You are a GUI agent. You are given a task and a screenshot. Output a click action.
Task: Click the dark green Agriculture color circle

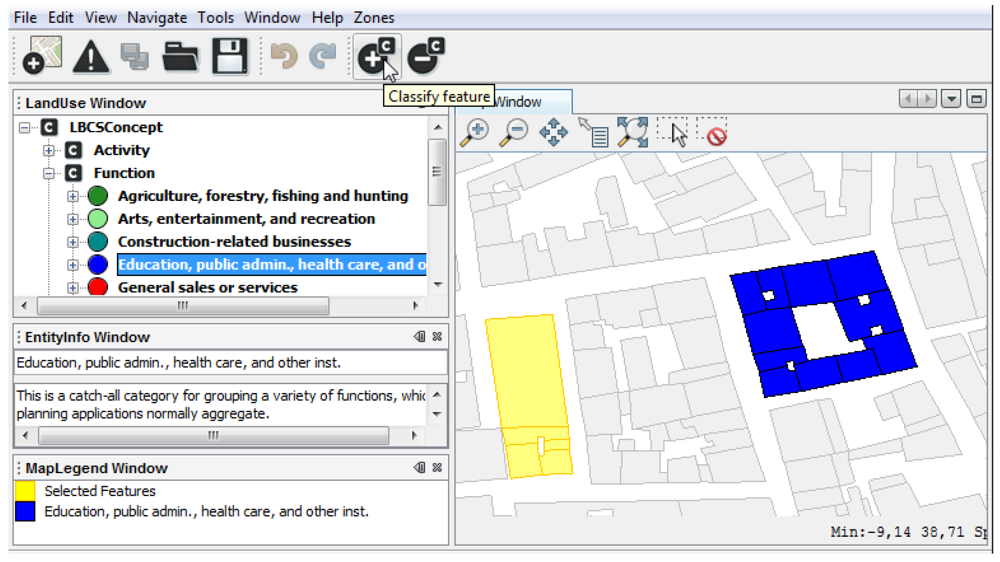[x=98, y=196]
